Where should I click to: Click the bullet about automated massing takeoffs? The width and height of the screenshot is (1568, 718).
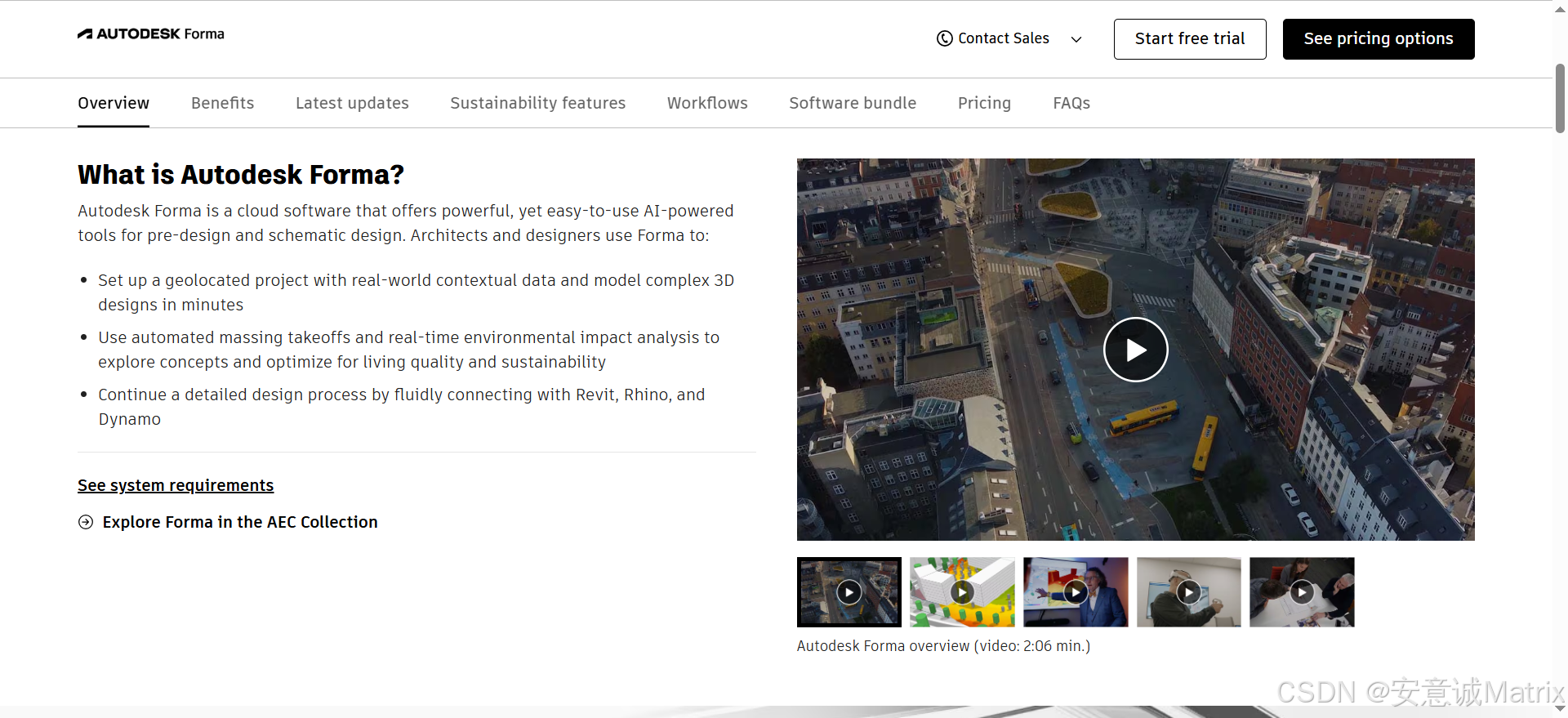tap(409, 350)
